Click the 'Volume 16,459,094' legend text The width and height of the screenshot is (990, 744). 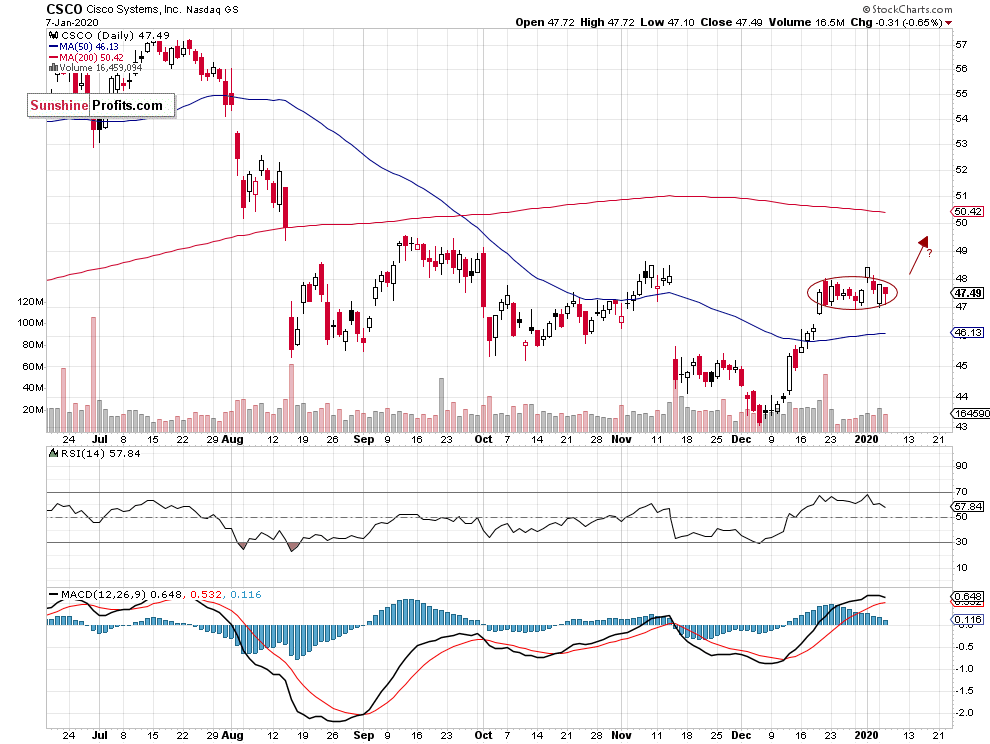(101, 68)
